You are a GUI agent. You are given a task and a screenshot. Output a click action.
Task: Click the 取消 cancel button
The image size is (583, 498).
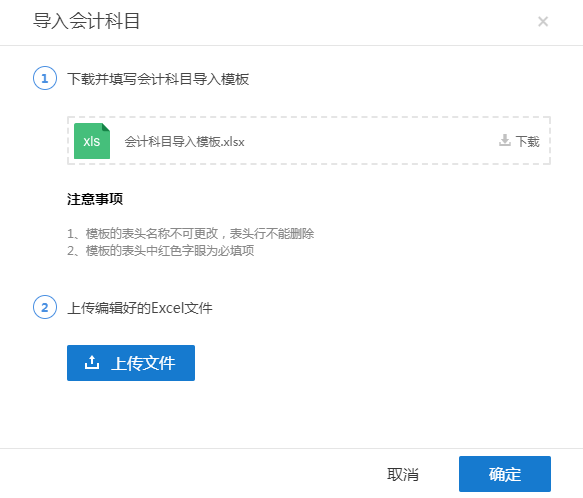pos(403,475)
